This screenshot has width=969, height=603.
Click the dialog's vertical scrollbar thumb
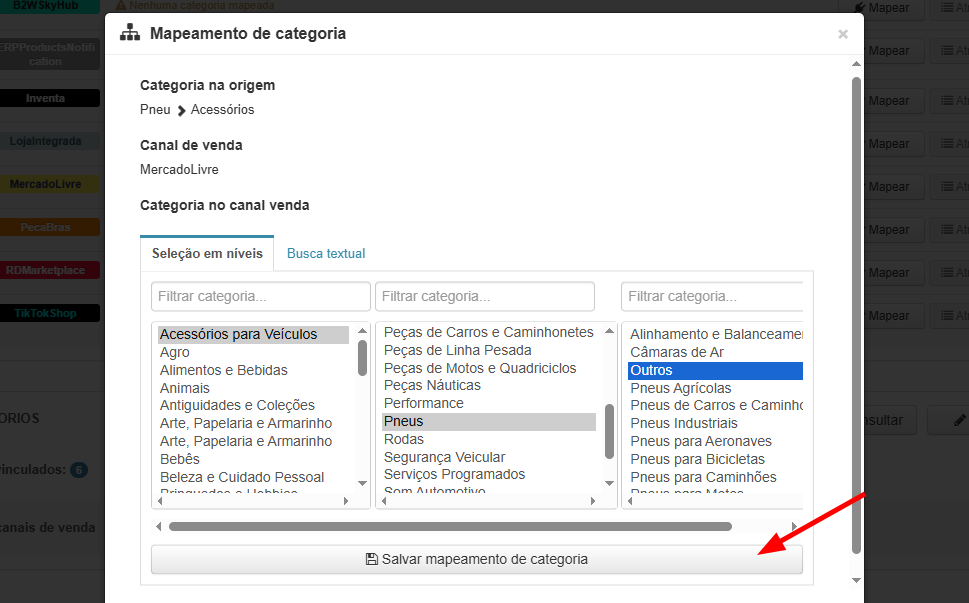[x=856, y=315]
